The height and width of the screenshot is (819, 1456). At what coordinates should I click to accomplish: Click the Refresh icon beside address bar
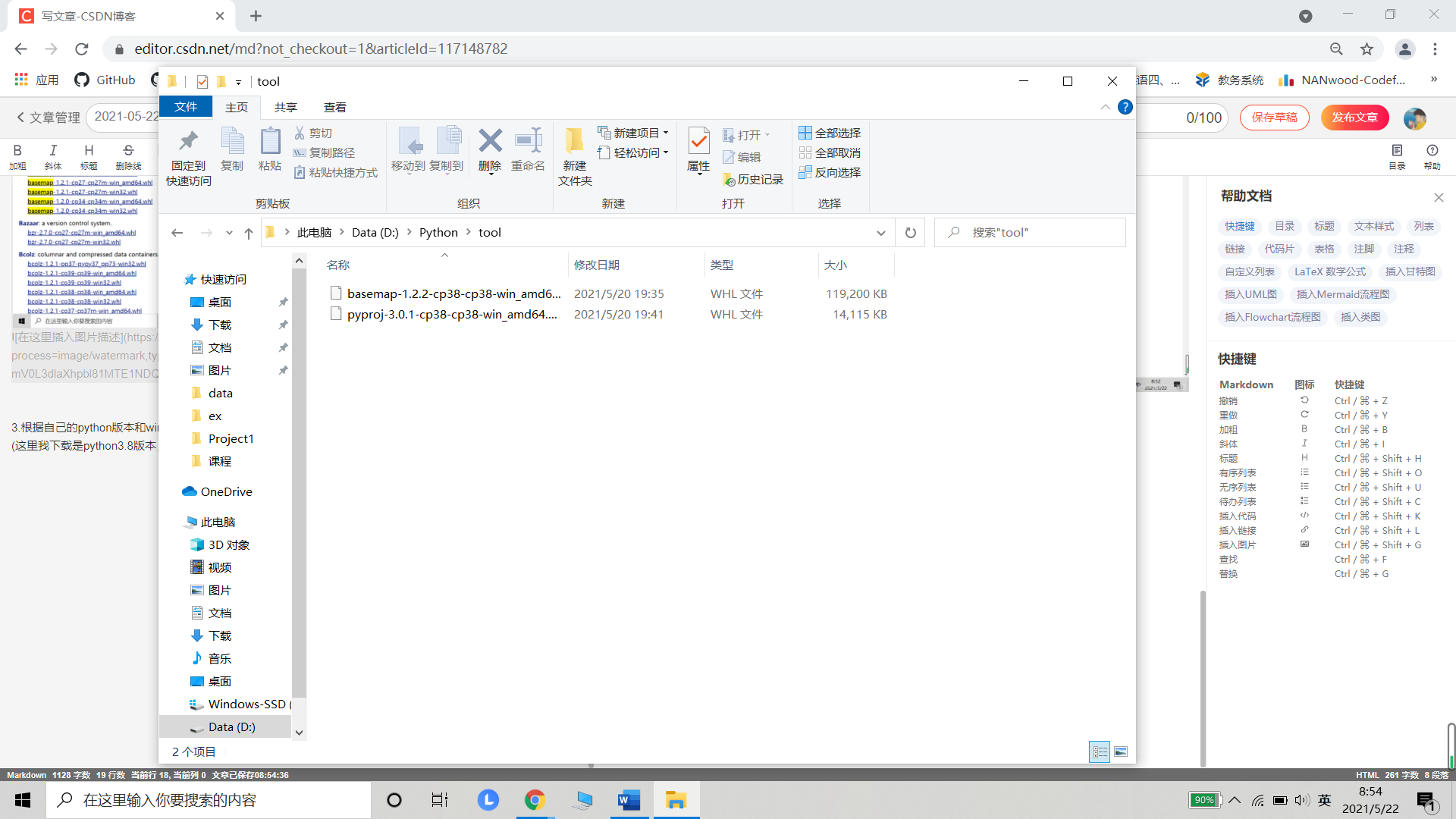click(910, 233)
